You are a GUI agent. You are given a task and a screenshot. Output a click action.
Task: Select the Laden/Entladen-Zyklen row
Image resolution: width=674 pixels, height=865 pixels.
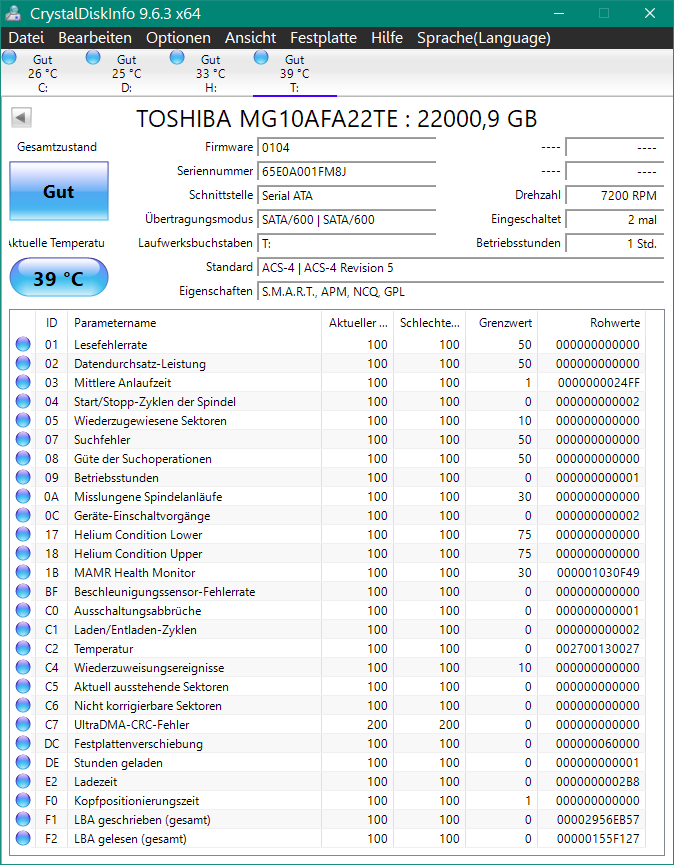pos(328,629)
